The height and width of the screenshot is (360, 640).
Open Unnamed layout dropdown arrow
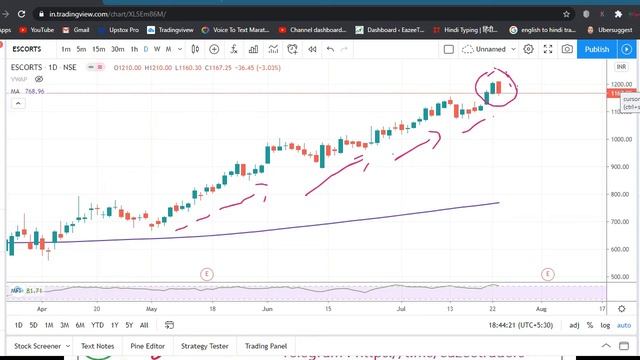coord(513,49)
